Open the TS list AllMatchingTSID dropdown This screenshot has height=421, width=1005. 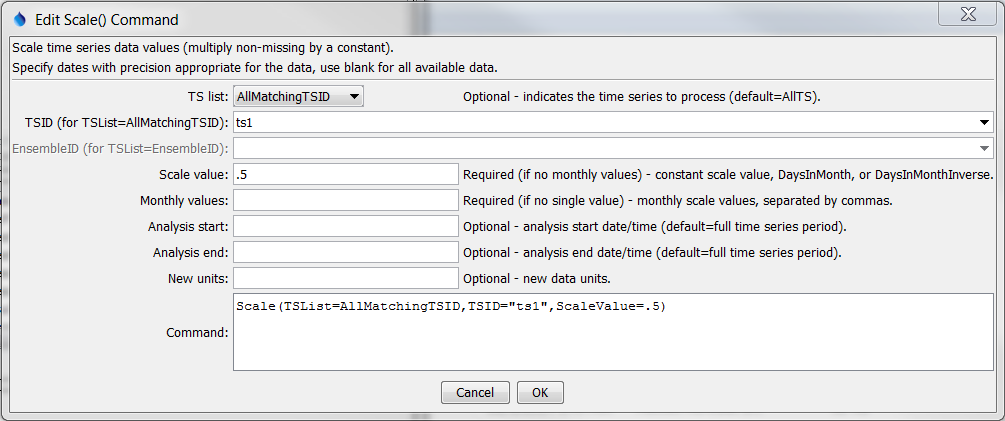298,97
